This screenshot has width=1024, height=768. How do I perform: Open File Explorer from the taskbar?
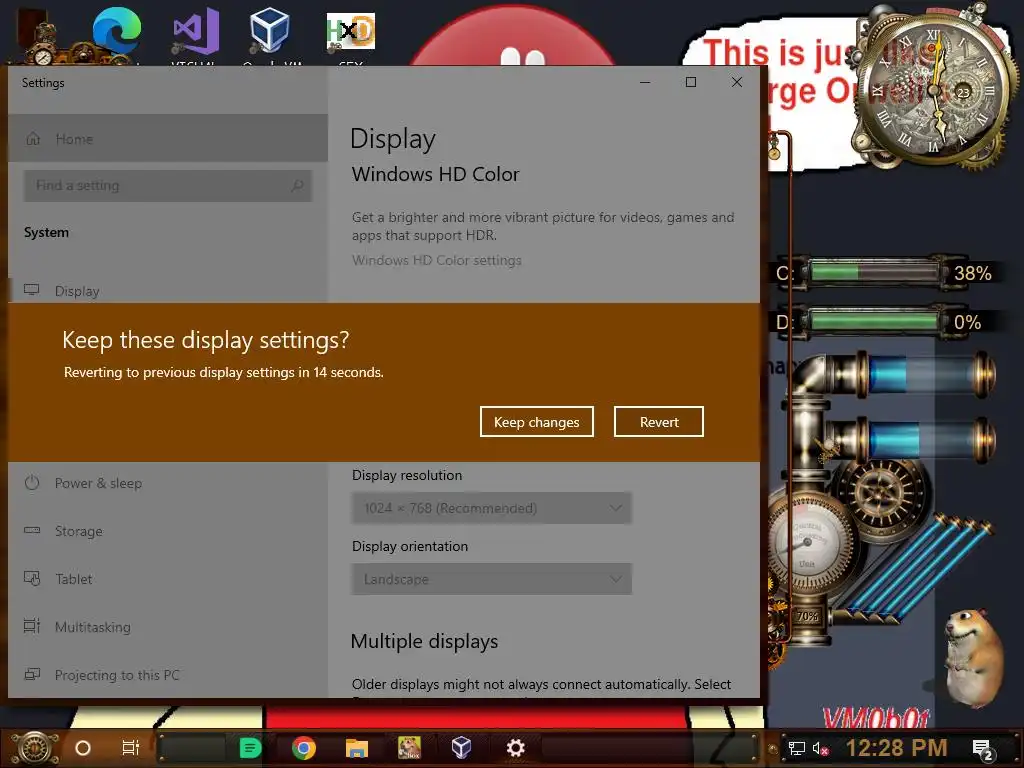point(357,748)
